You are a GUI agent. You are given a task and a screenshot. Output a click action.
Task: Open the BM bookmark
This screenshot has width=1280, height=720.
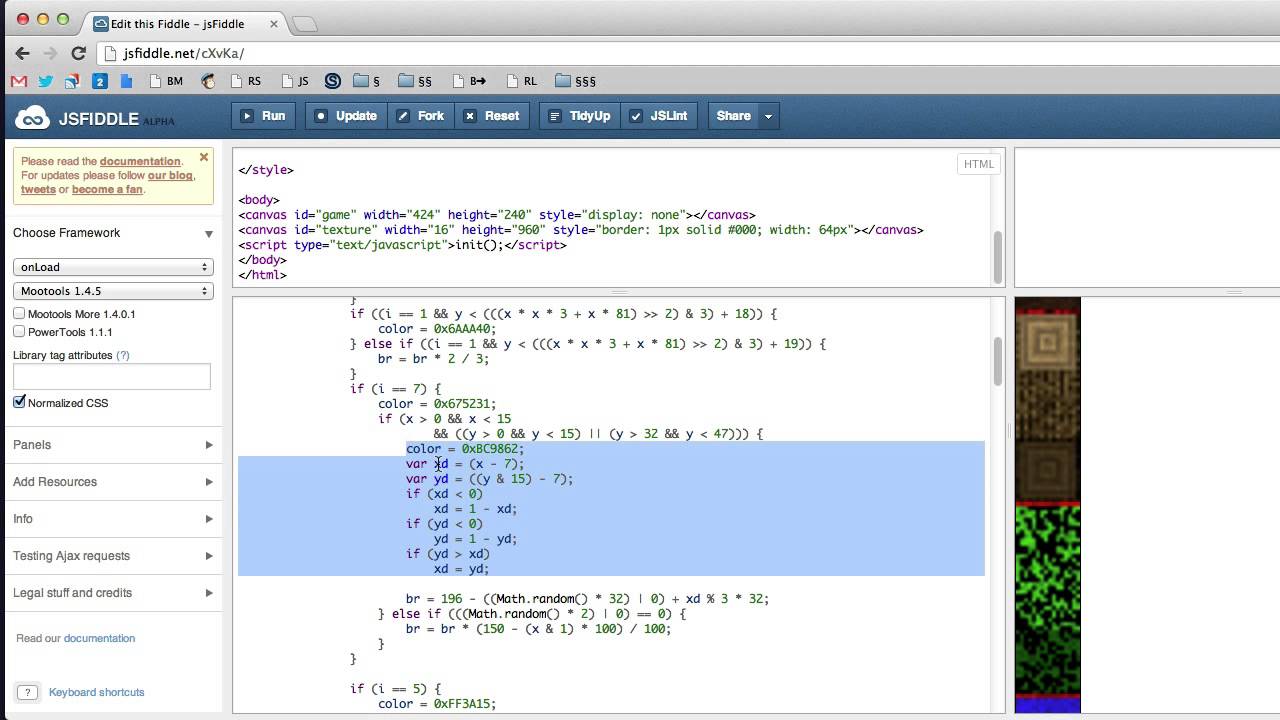(x=165, y=81)
